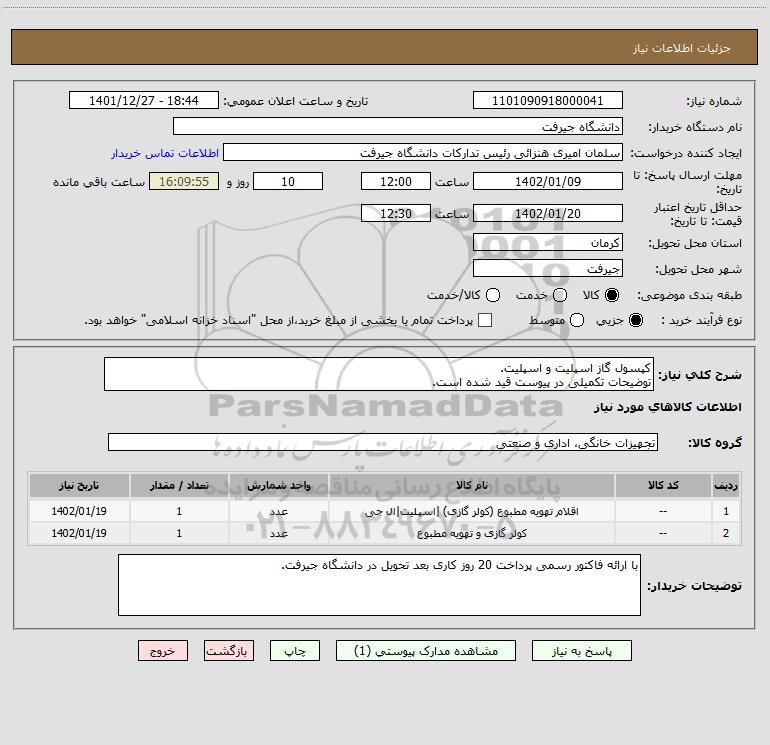Open مشاهده مدارک پیوستی (1) button
Viewport: 770px width, 745px height.
[426, 651]
